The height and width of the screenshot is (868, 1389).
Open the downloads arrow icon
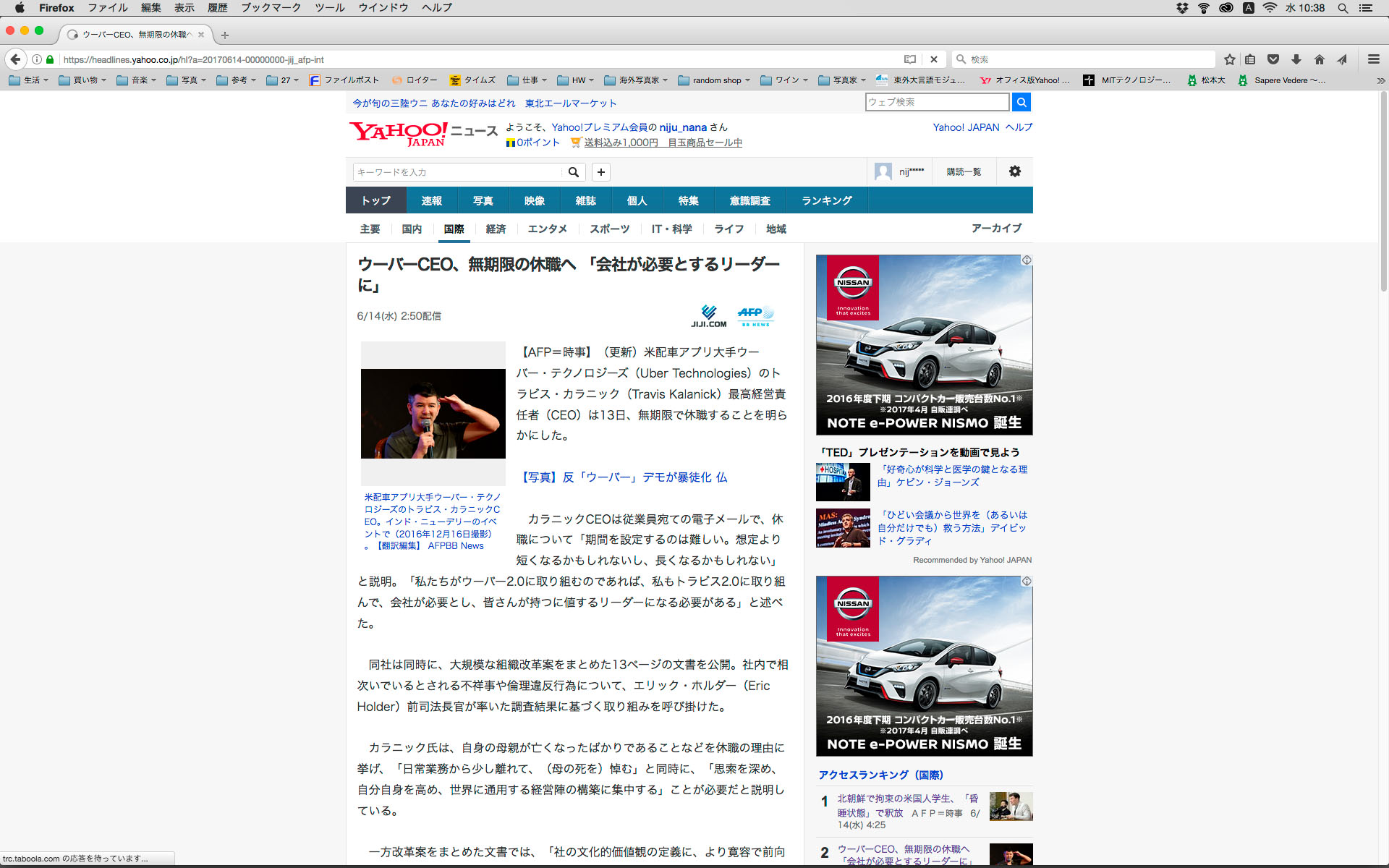(1296, 59)
